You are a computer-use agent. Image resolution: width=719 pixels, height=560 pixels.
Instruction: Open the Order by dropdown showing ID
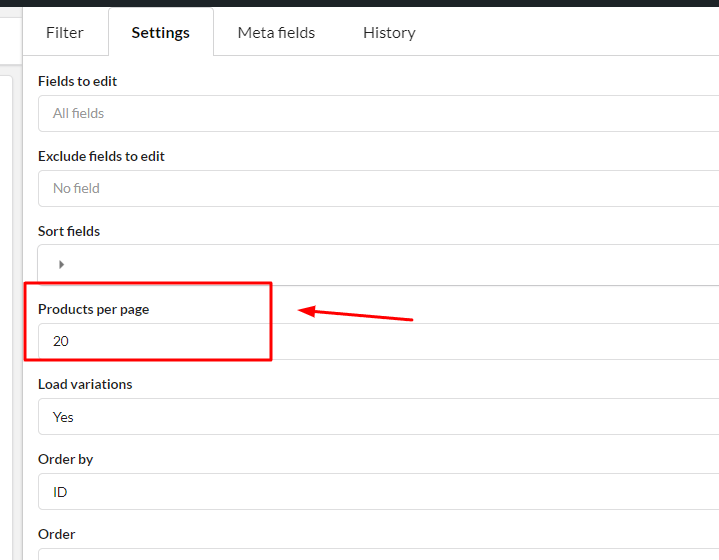click(378, 492)
